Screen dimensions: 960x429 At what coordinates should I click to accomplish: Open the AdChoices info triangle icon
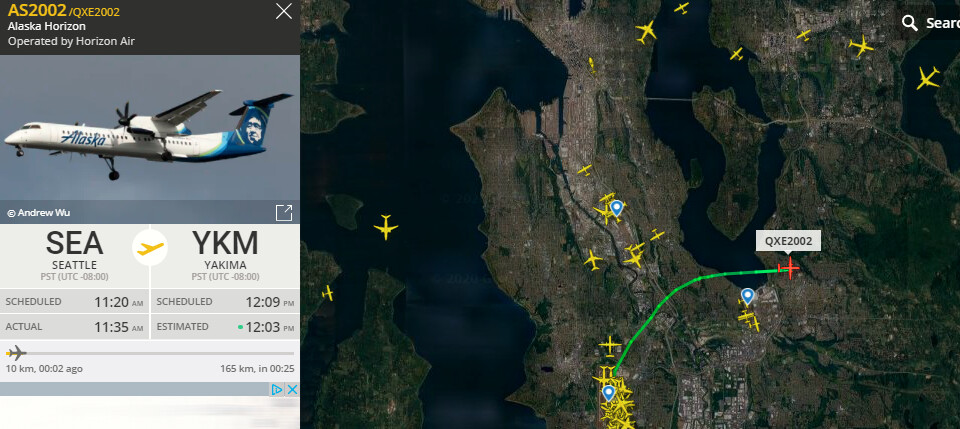277,390
